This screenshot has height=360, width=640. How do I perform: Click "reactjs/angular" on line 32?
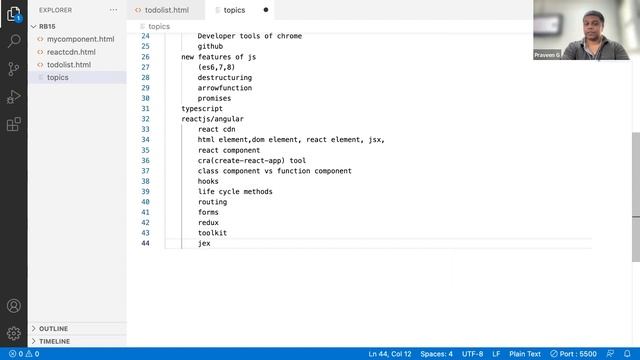pyautogui.click(x=212, y=119)
